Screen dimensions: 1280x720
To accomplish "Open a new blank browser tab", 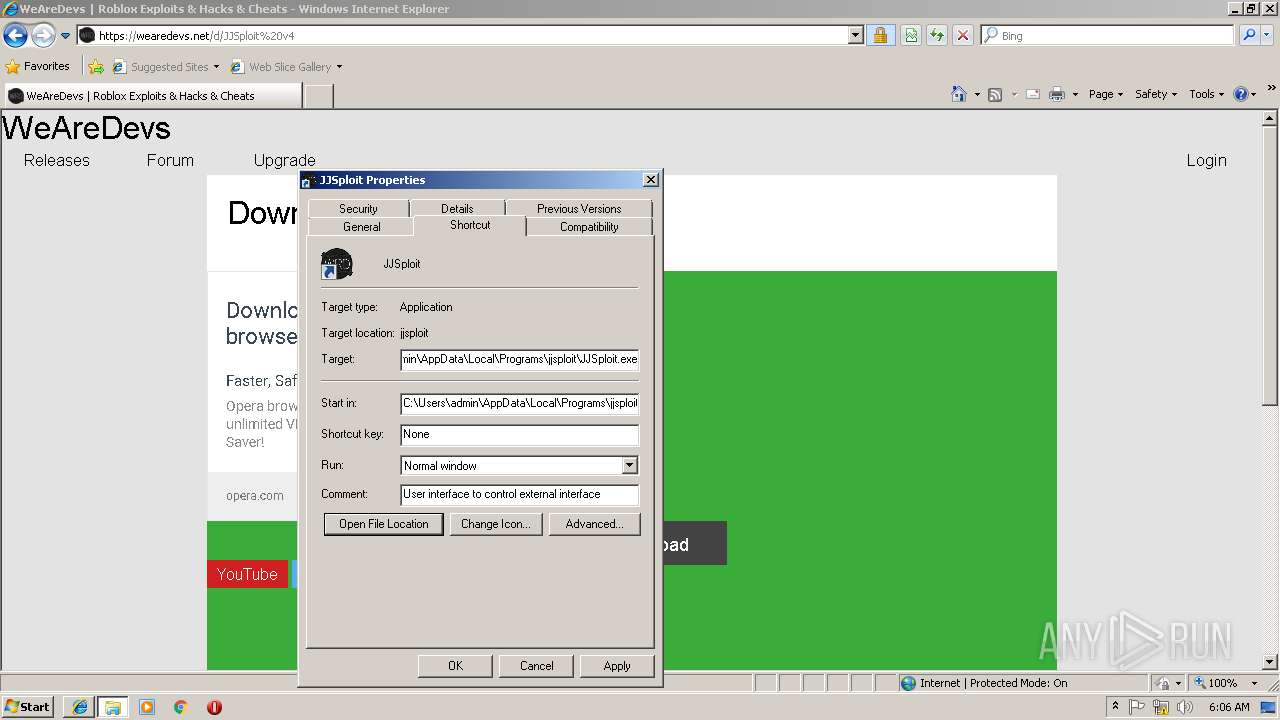I will click(318, 96).
